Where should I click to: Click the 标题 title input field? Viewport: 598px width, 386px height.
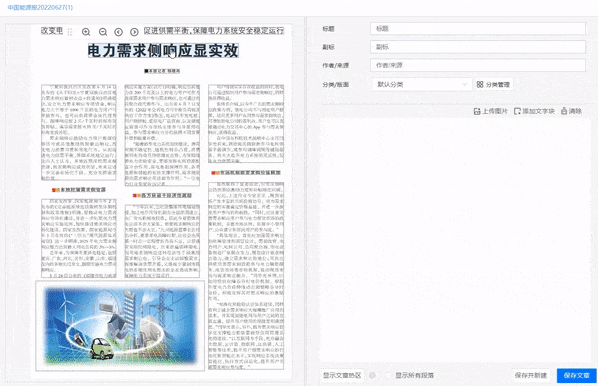click(477, 29)
